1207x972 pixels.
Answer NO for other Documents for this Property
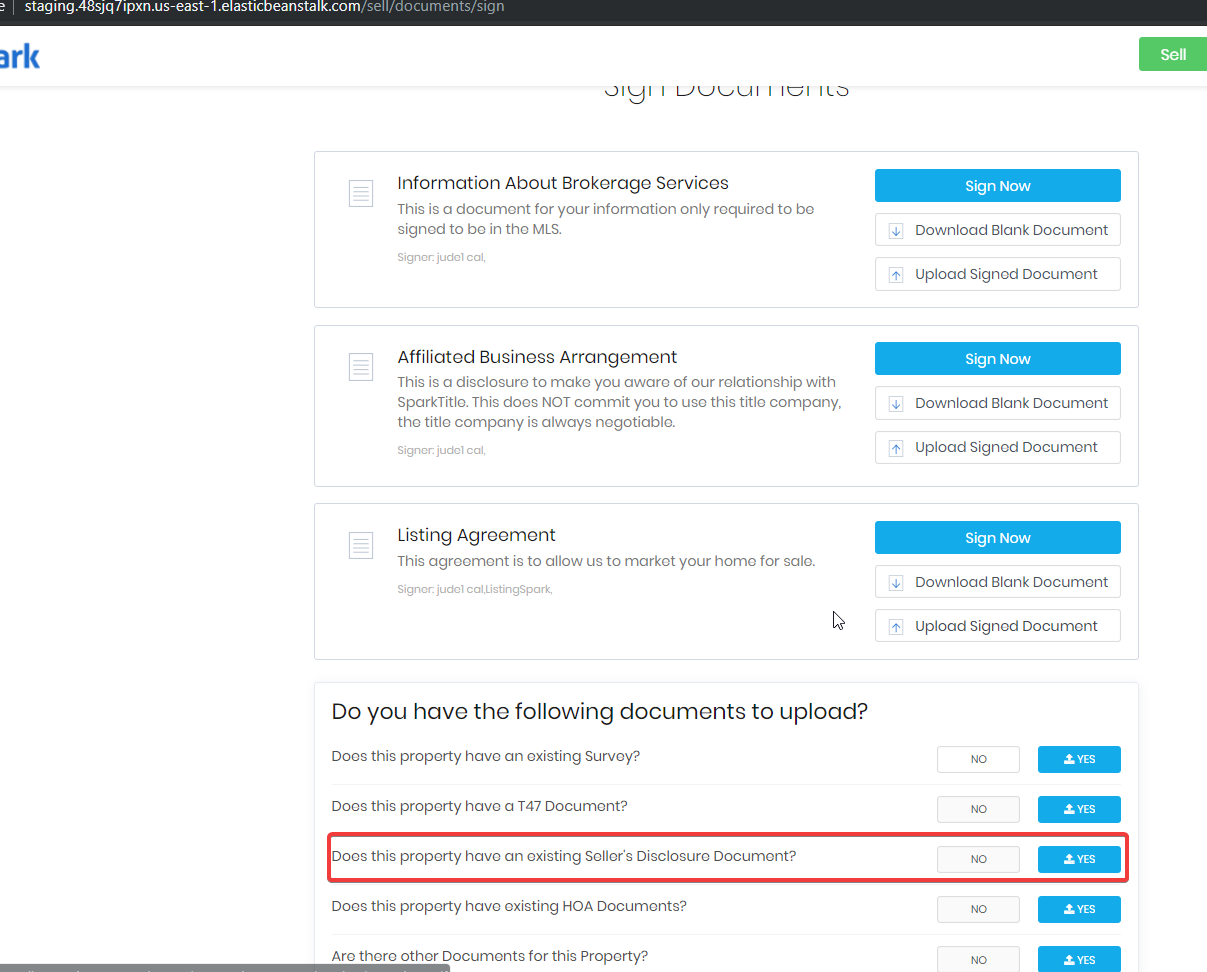(x=978, y=959)
